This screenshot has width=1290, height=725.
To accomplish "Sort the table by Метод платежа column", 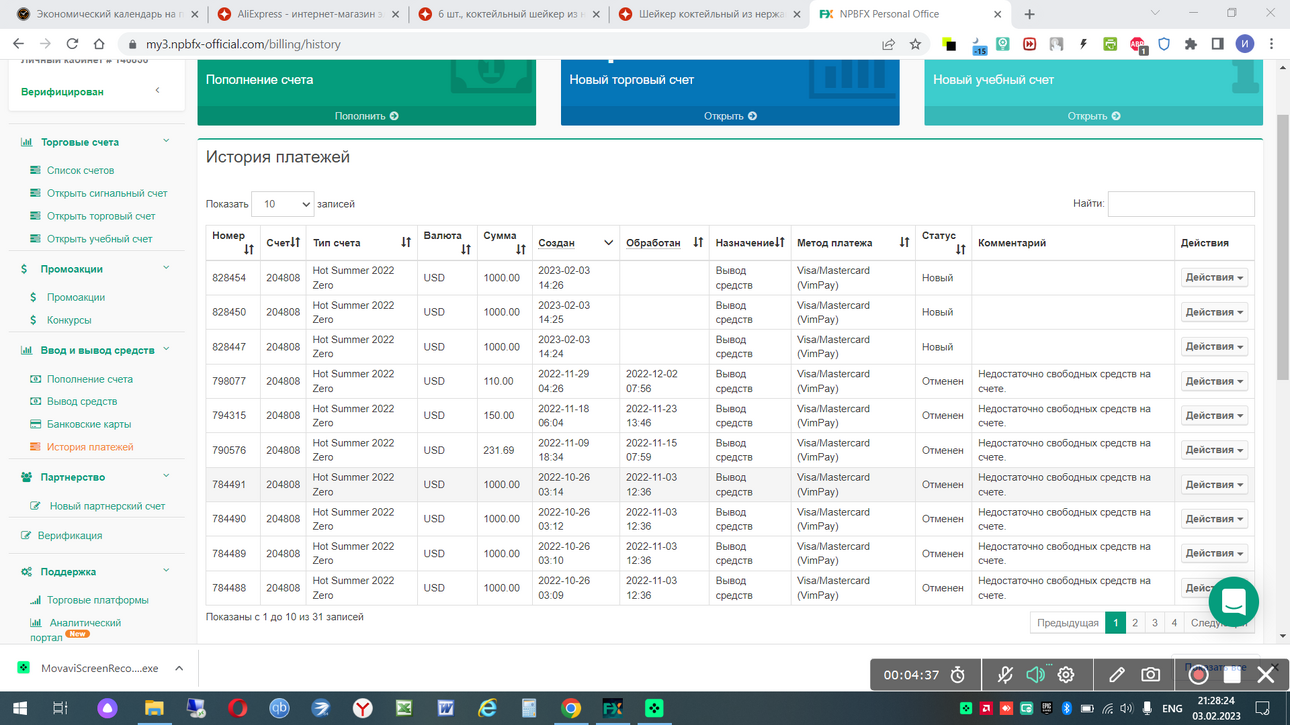I will 853,243.
